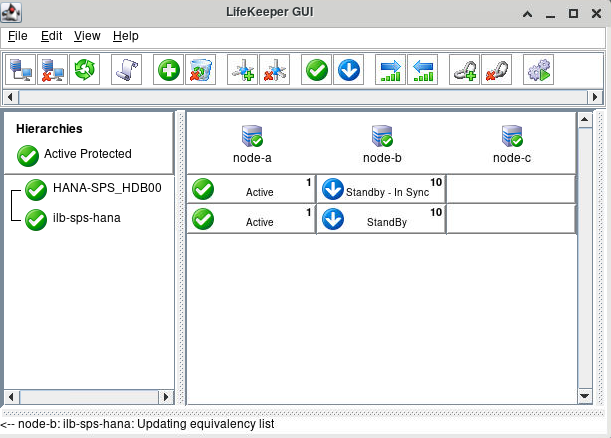Click status table vertical scrollbar down arrow

(x=585, y=396)
